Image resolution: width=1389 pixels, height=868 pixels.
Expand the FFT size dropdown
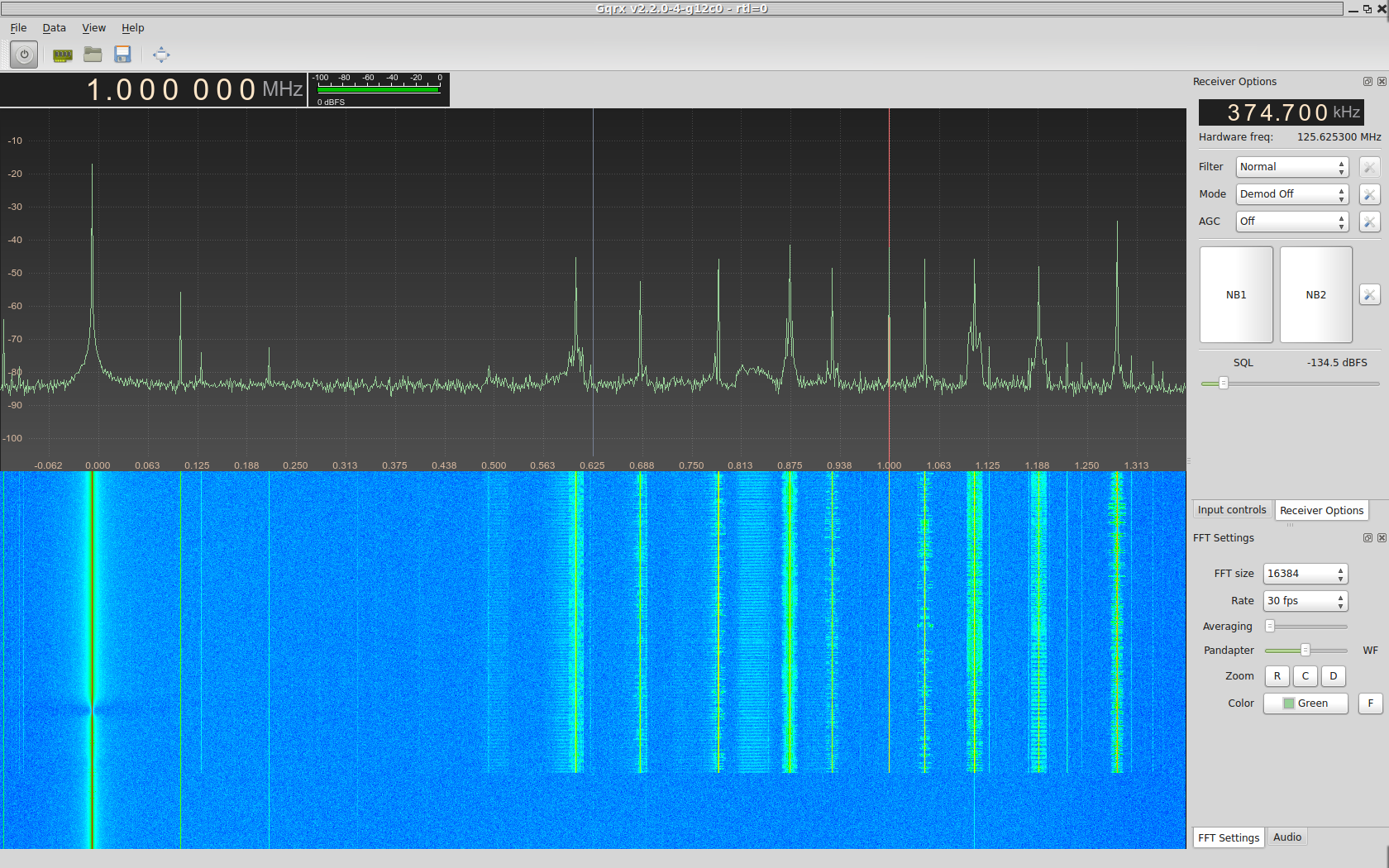pos(1305,574)
